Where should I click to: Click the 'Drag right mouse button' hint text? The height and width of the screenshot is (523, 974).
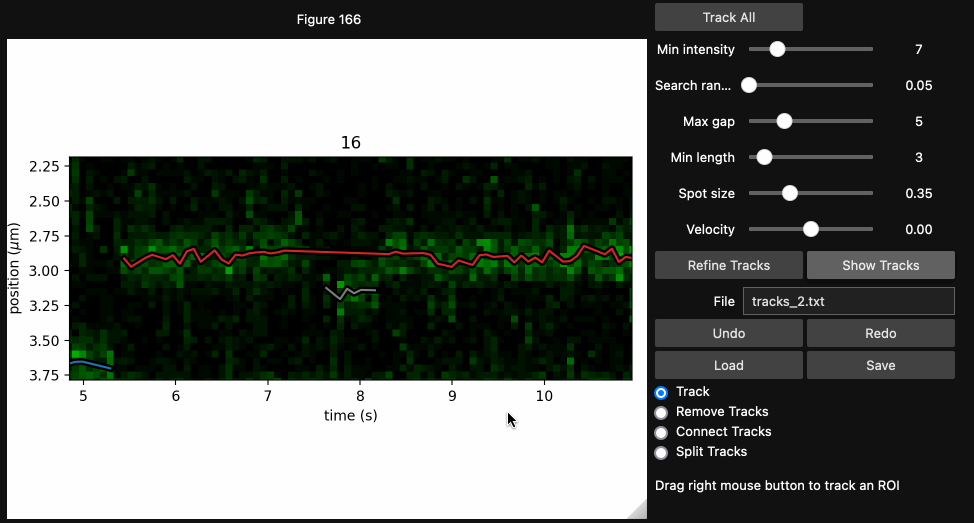tap(777, 486)
